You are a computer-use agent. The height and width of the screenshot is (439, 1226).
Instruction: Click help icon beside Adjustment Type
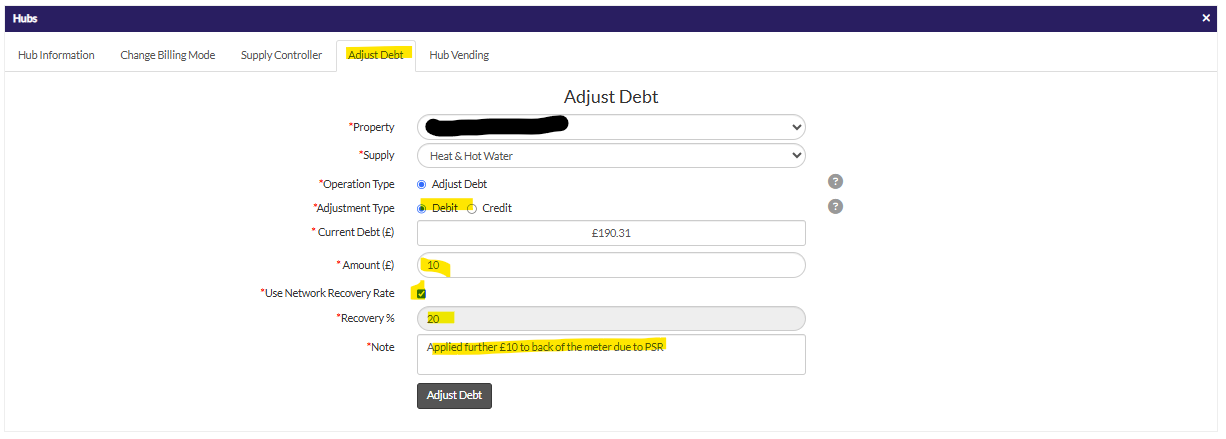point(836,206)
